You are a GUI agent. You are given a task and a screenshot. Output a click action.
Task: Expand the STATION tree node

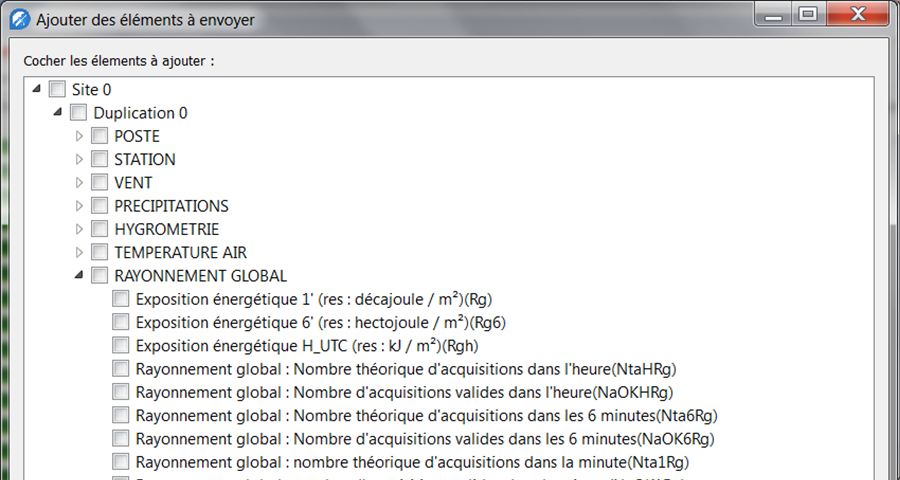80,159
